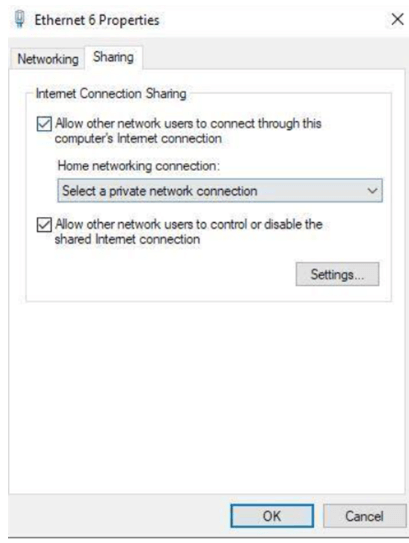Viewport: 409px width, 543px height.
Task: Click the 'Ethernet 6 Properties' title text
Action: pyautogui.click(x=97, y=20)
